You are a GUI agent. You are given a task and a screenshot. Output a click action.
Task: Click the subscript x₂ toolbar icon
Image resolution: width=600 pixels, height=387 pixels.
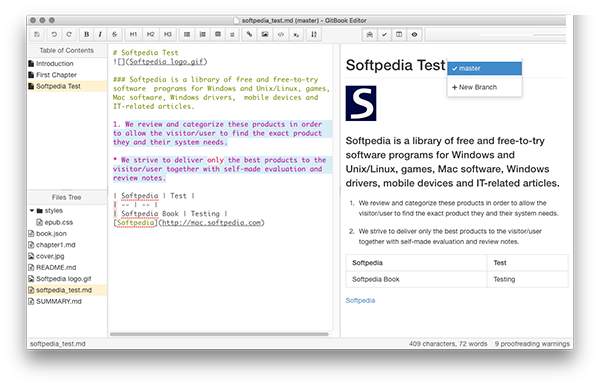tap(296, 34)
